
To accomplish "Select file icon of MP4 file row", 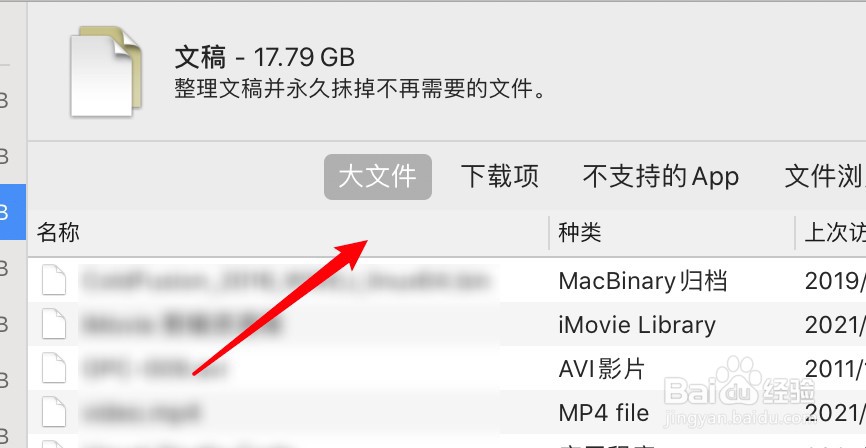I will 54,413.
